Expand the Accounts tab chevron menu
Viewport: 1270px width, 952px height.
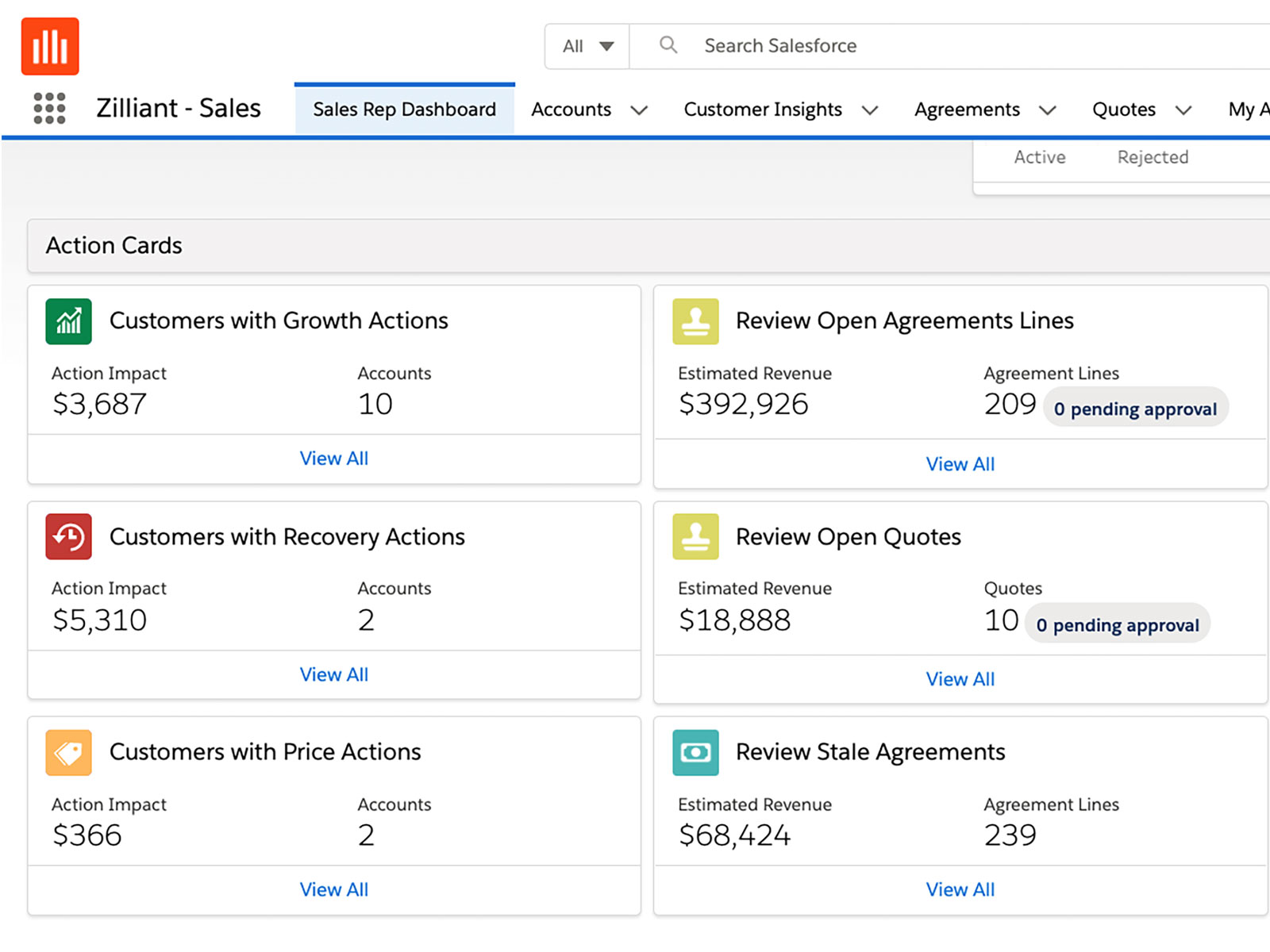[x=639, y=110]
